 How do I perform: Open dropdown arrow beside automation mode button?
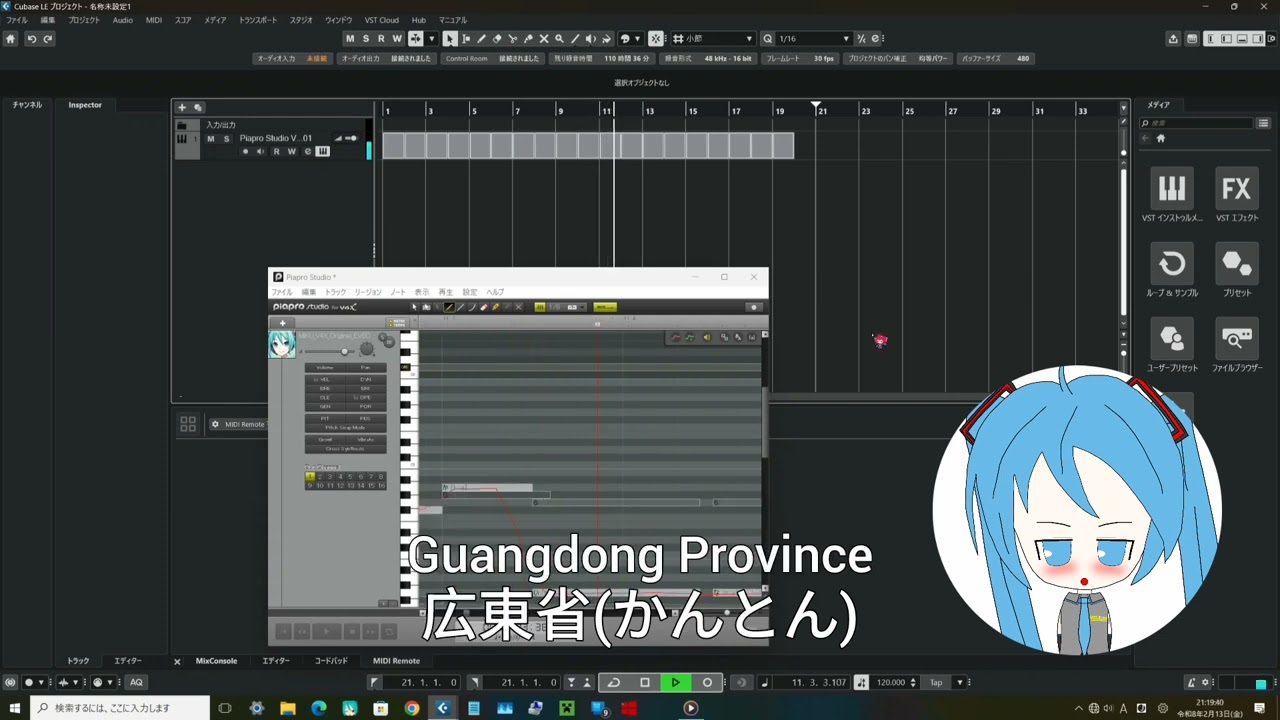coord(432,39)
